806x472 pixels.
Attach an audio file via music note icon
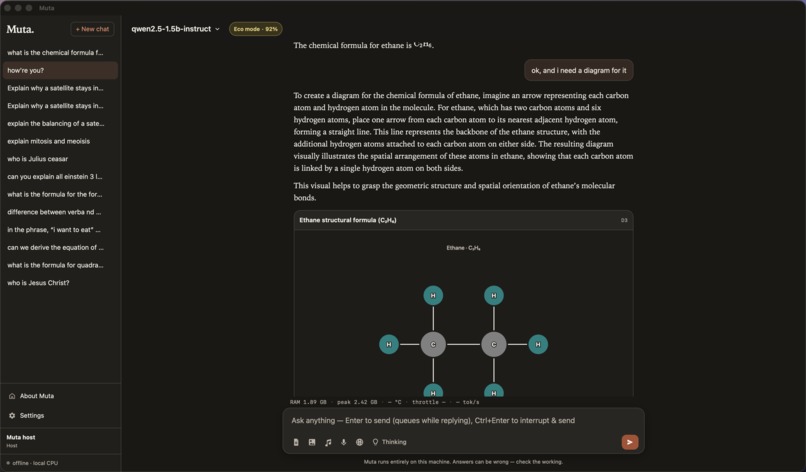(328, 442)
